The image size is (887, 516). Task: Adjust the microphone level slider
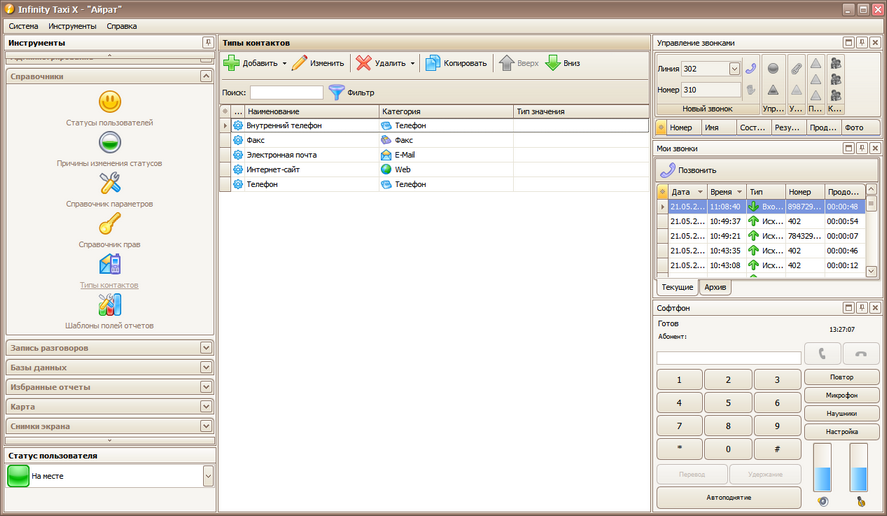click(x=859, y=467)
